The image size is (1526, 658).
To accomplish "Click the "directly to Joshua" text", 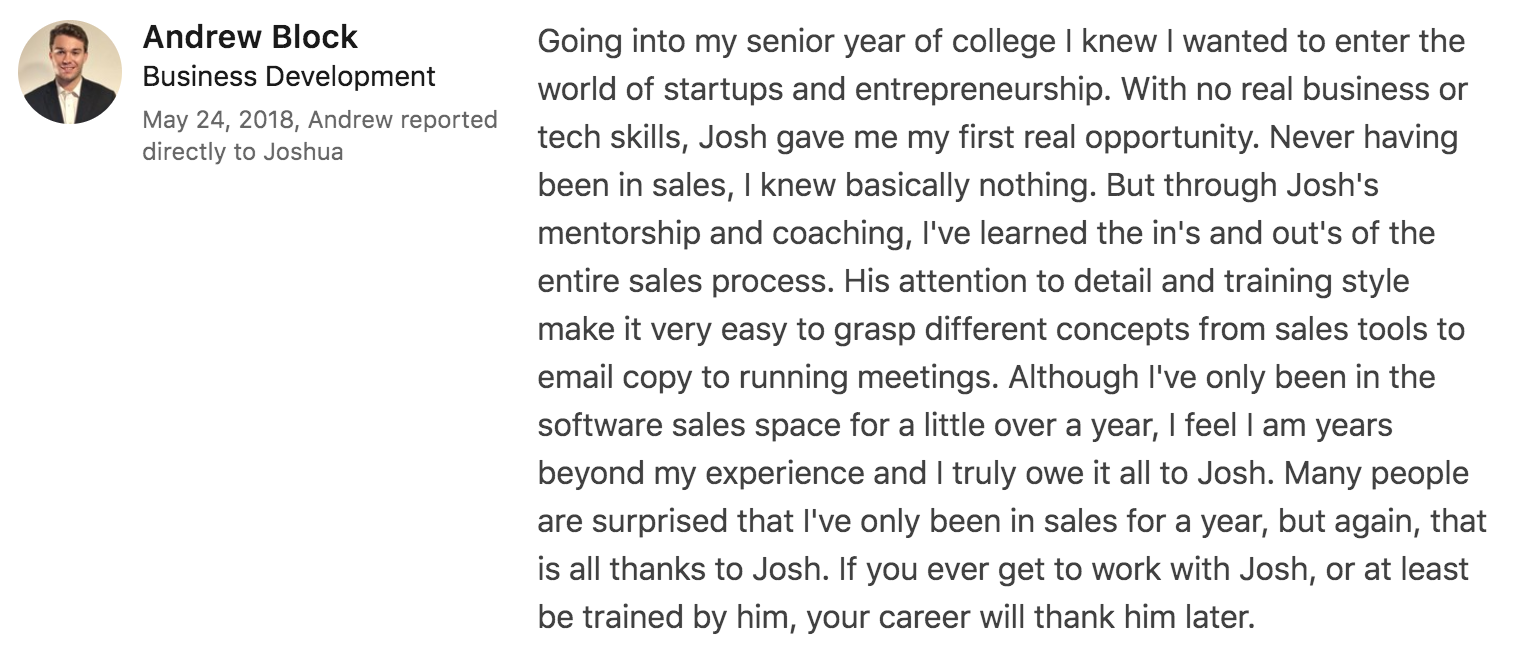I will coord(242,153).
